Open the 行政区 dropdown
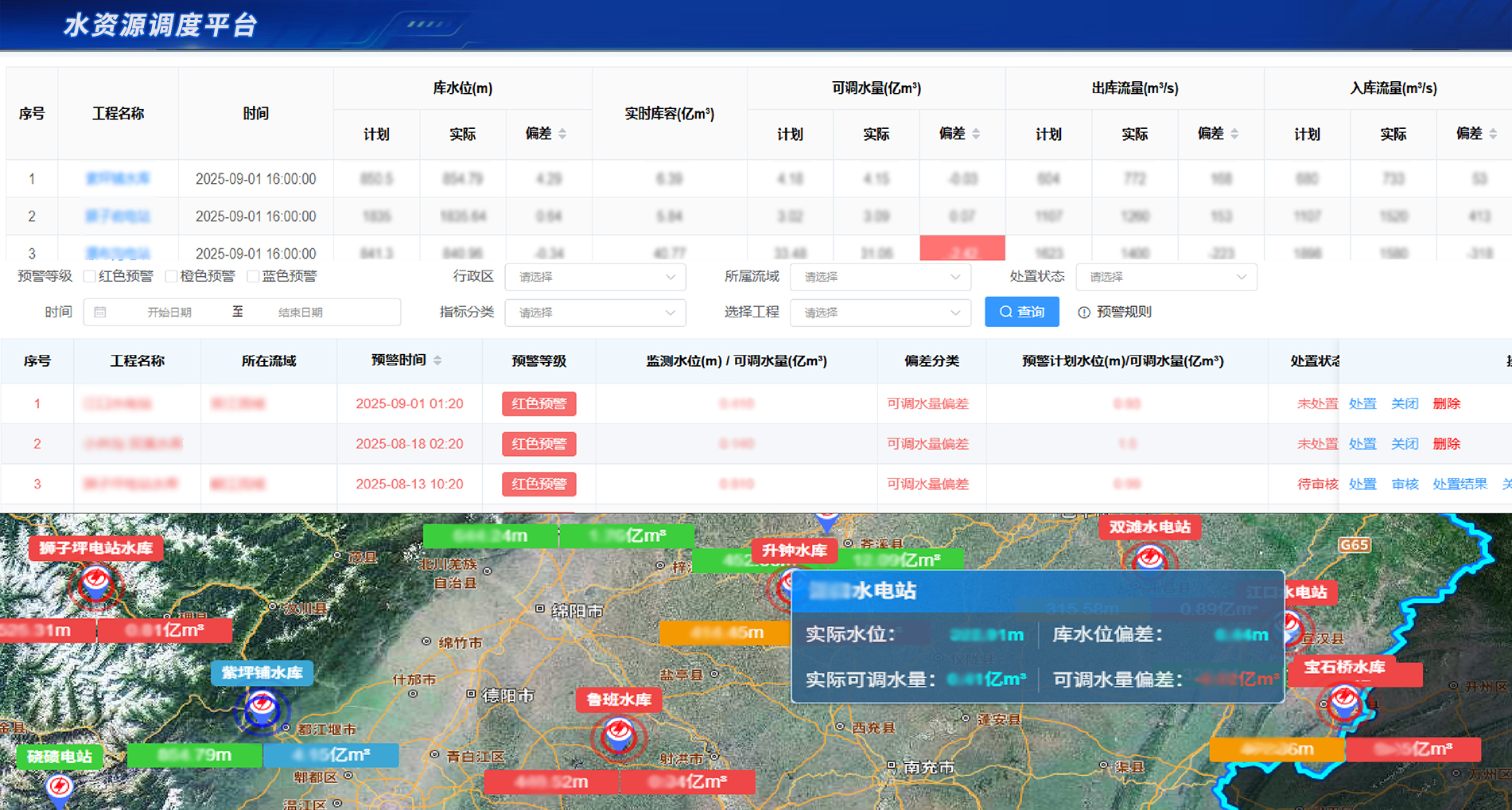This screenshot has width=1512, height=810. pos(595,277)
